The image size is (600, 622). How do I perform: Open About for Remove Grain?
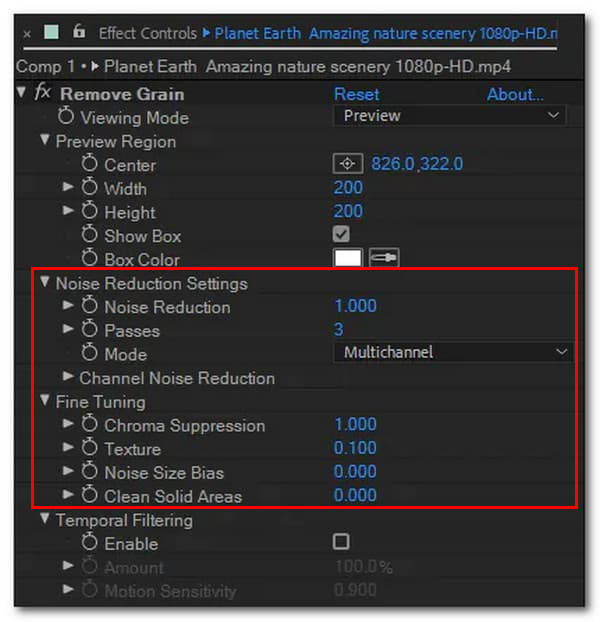(x=515, y=94)
